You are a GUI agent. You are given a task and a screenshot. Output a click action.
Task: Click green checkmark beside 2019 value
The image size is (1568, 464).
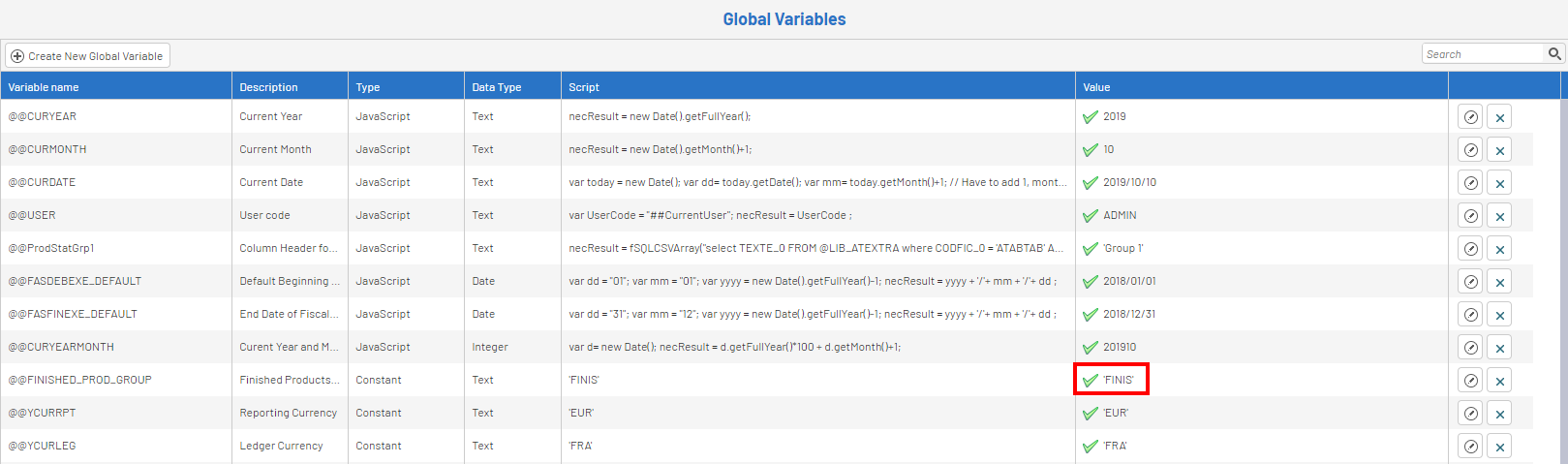(1090, 117)
